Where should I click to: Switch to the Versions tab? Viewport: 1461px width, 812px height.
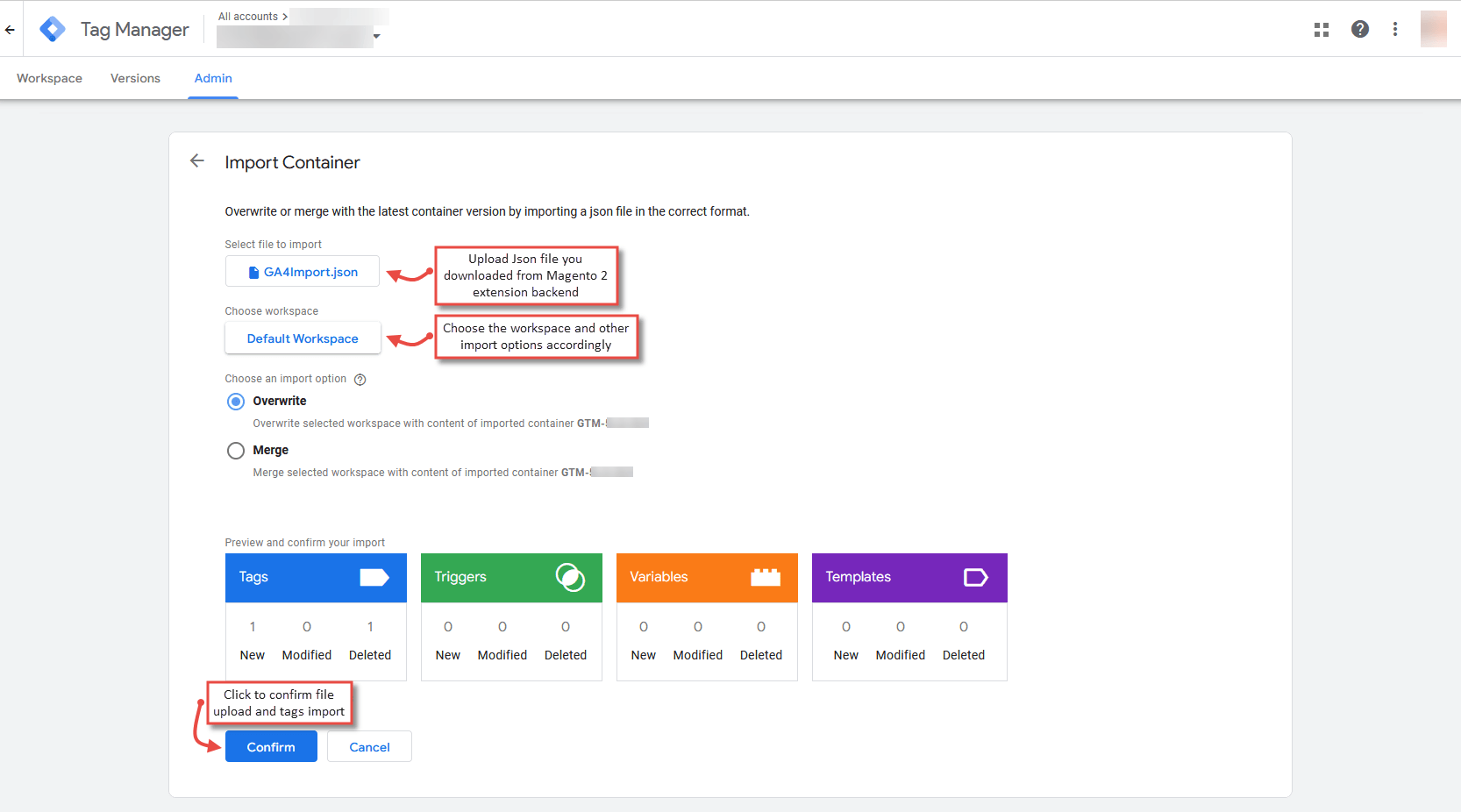coord(135,78)
